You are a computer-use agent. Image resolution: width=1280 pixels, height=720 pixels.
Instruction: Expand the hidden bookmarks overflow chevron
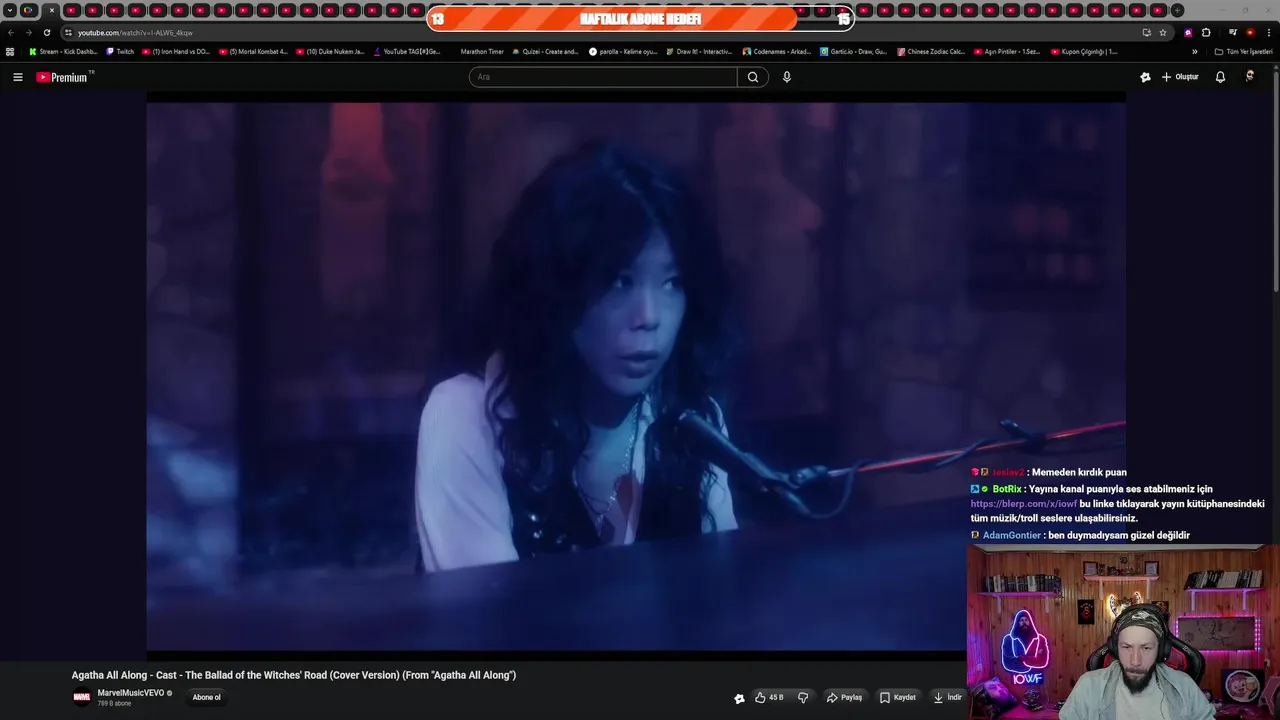point(1194,51)
